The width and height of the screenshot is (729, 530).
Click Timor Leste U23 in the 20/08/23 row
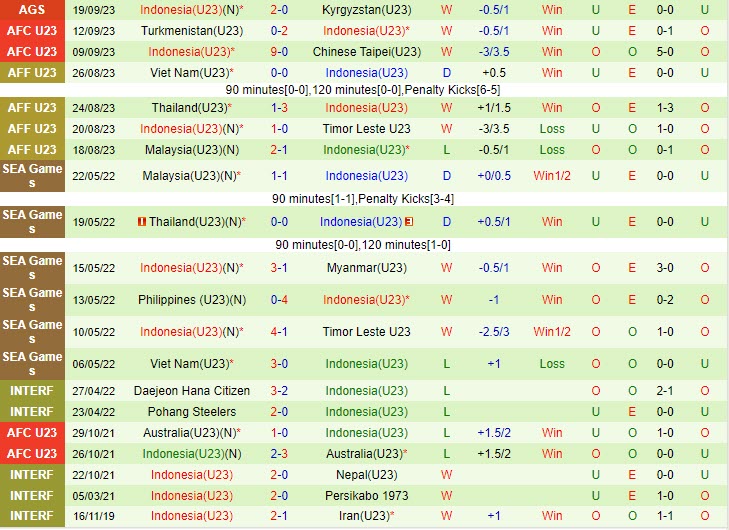click(366, 129)
